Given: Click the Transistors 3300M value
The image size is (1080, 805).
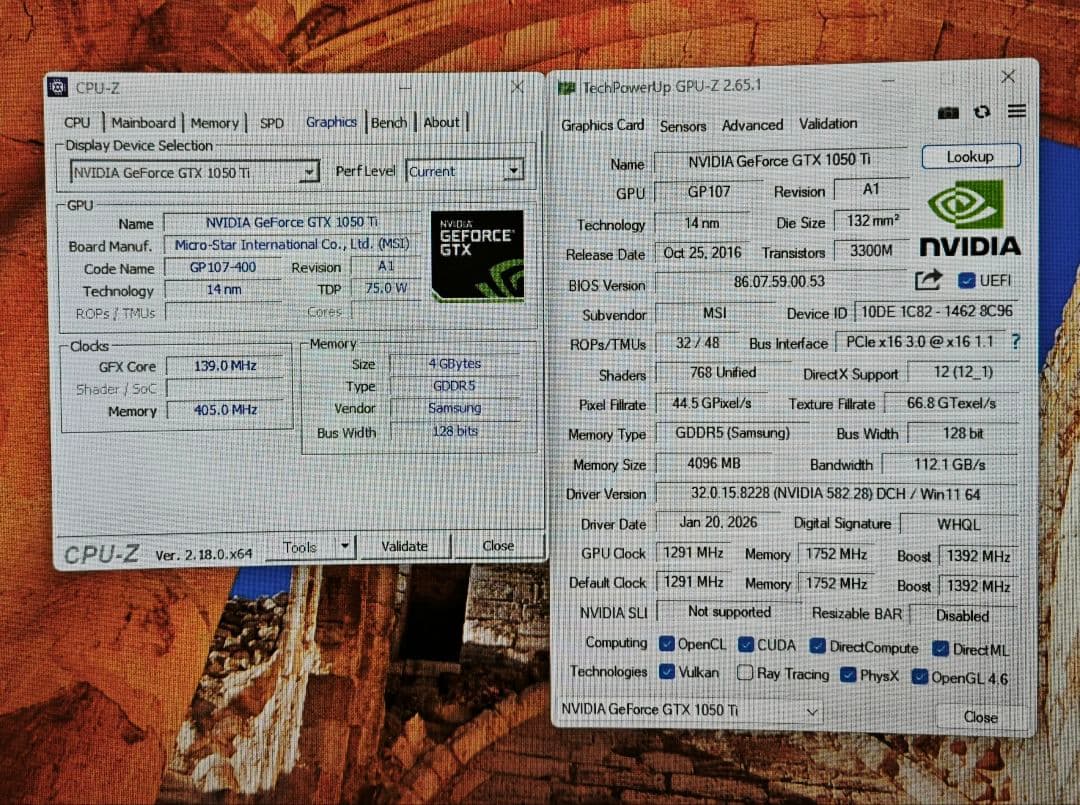Looking at the screenshot, I should [x=871, y=251].
